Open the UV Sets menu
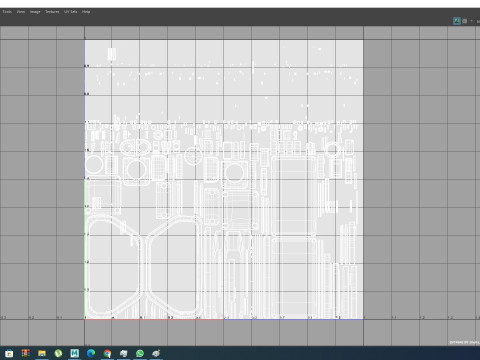The image size is (480, 360). 71,12
